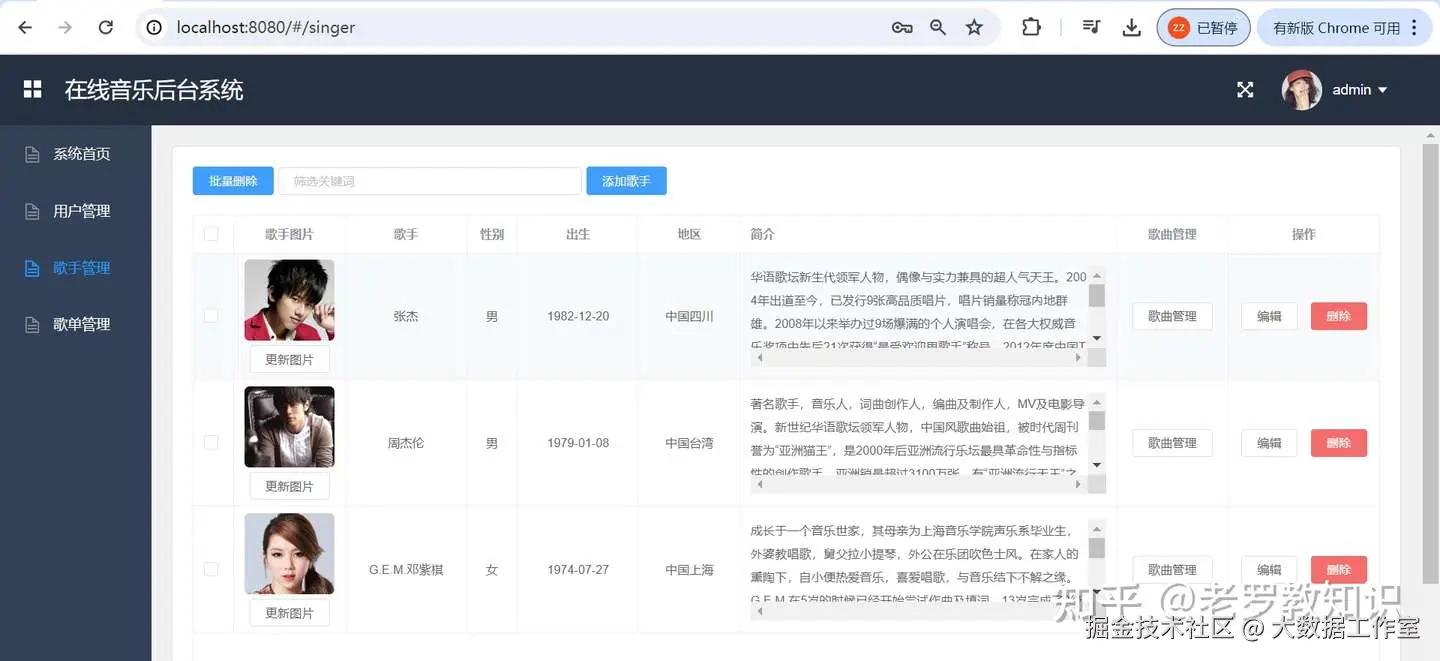Toggle the sidebar with the grid menu icon
The width and height of the screenshot is (1440, 661).
(33, 89)
